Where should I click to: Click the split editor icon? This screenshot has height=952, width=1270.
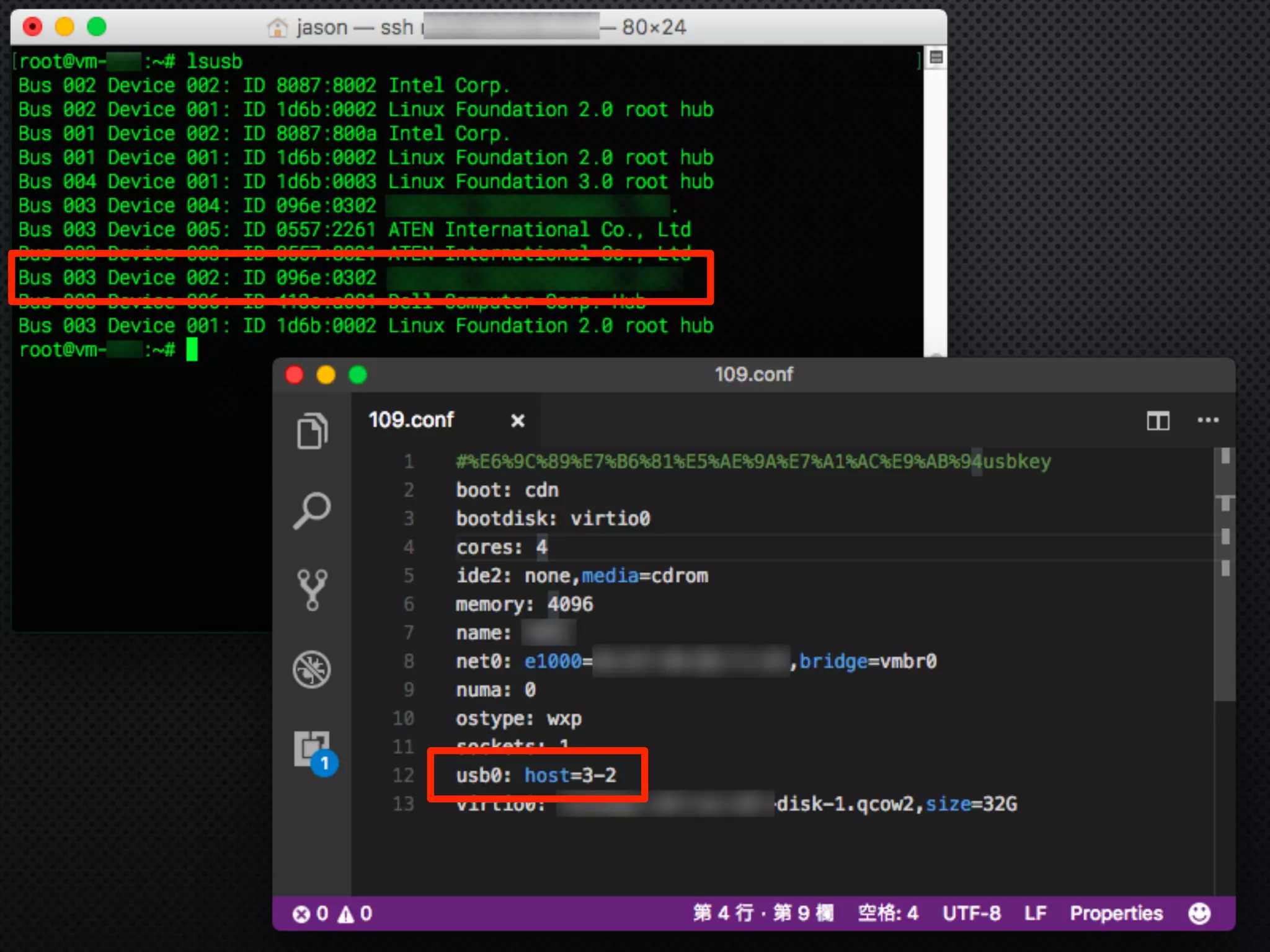click(1157, 421)
